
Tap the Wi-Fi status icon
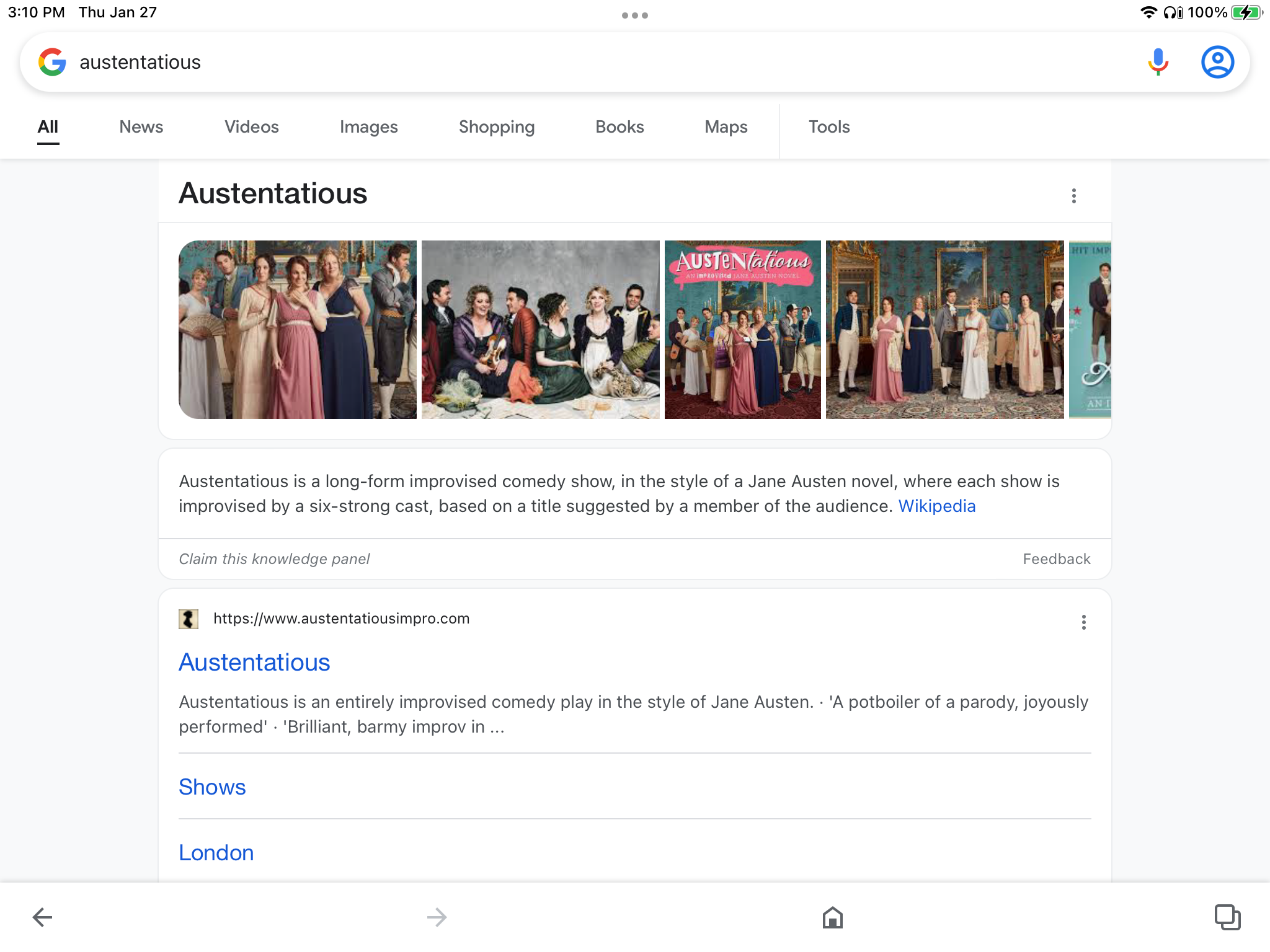(1148, 12)
